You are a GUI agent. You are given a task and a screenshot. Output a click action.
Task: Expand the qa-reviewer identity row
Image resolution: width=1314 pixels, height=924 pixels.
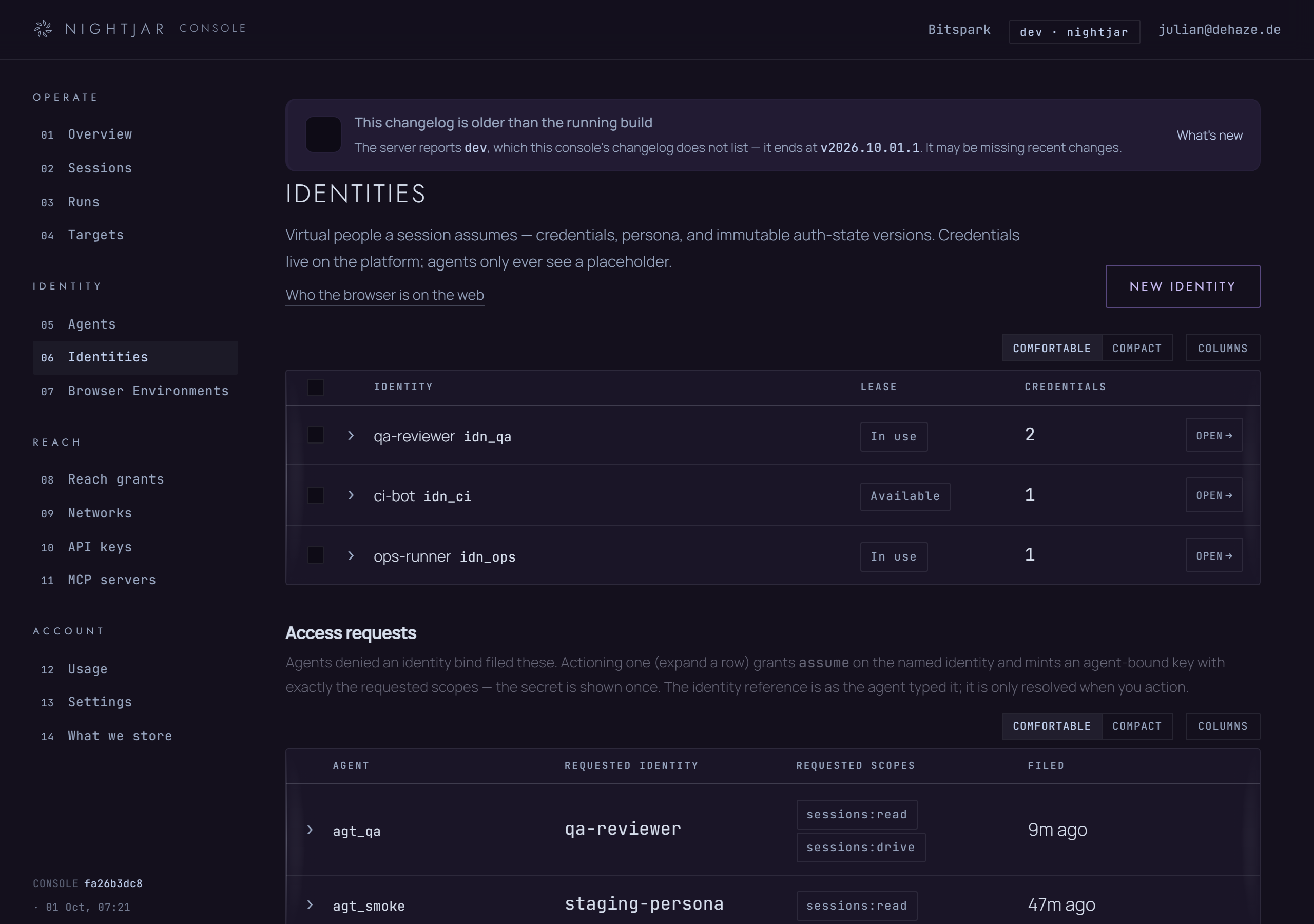[x=351, y=436]
